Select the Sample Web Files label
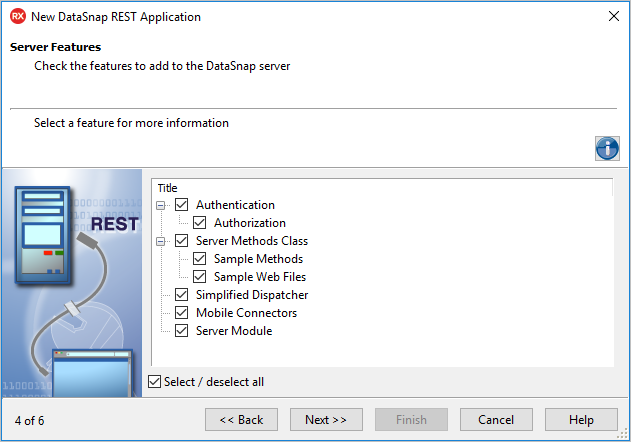The height and width of the screenshot is (442, 631). tap(260, 277)
